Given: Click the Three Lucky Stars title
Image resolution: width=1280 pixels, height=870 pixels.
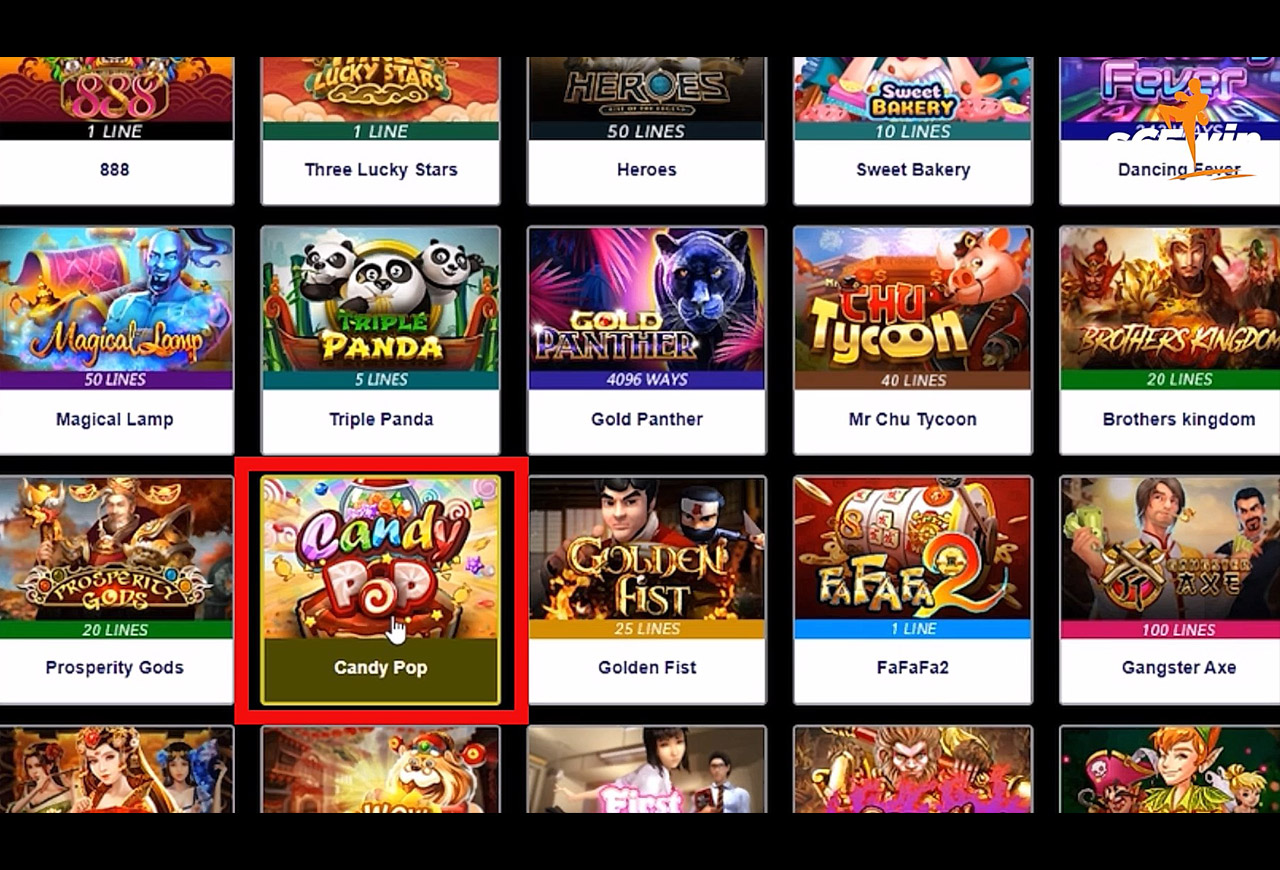Looking at the screenshot, I should tap(381, 170).
